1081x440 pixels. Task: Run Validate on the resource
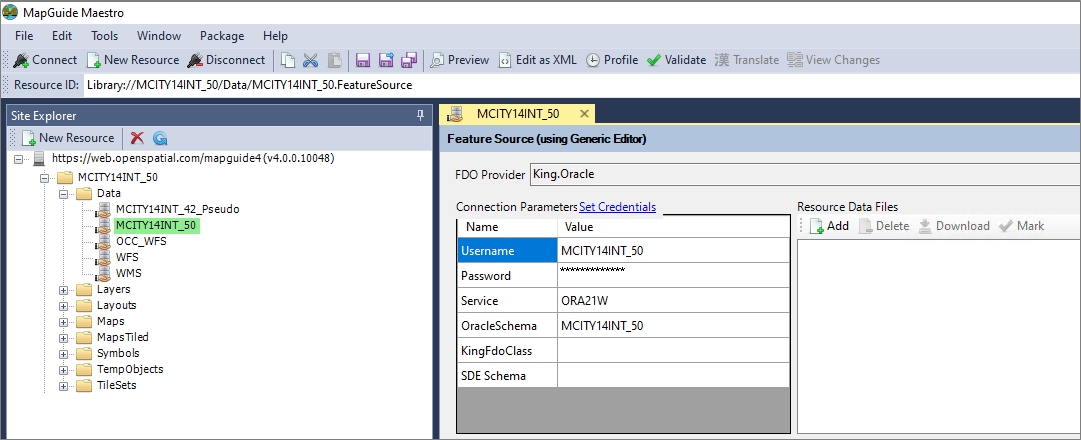click(676, 60)
